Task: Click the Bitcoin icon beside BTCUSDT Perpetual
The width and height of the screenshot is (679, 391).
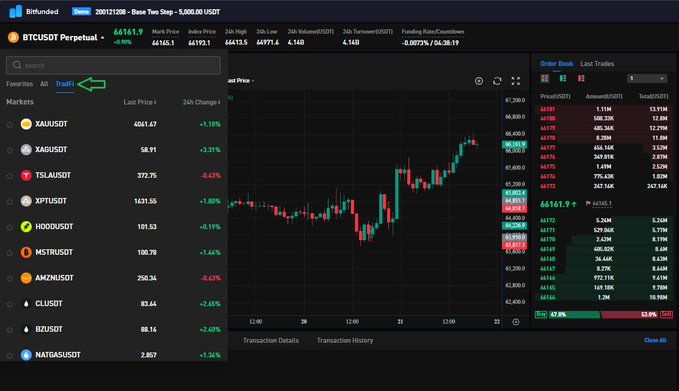Action: tap(13, 37)
